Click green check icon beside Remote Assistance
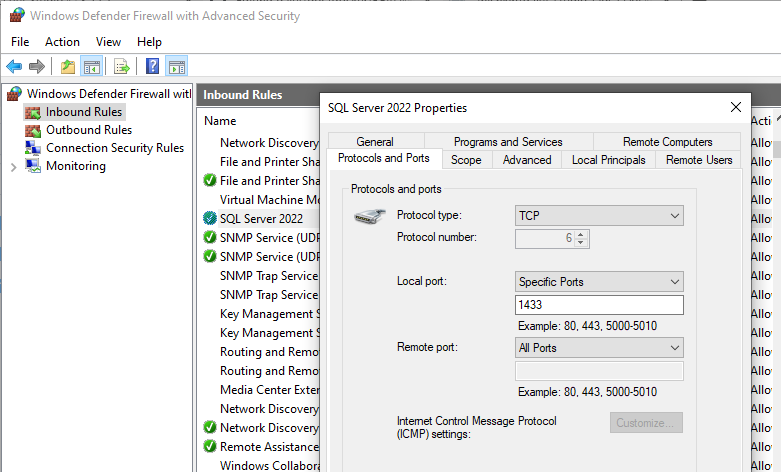781x472 pixels. [210, 446]
